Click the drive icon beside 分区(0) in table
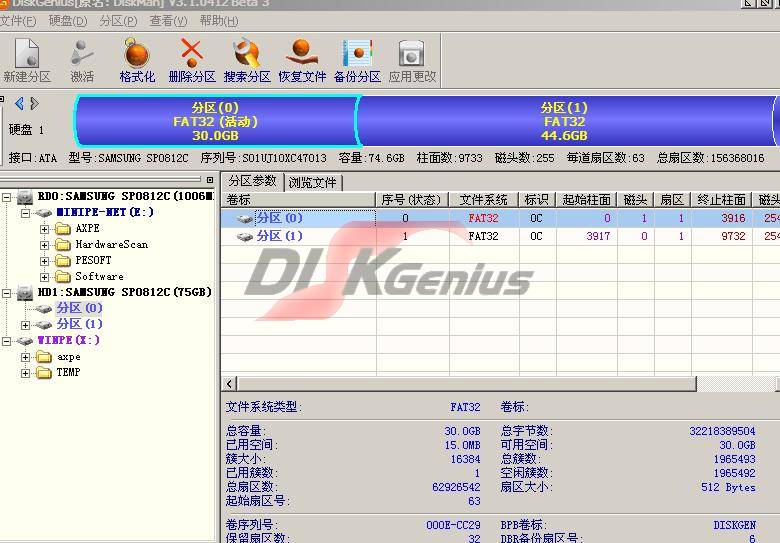This screenshot has width=780, height=543. click(x=245, y=218)
